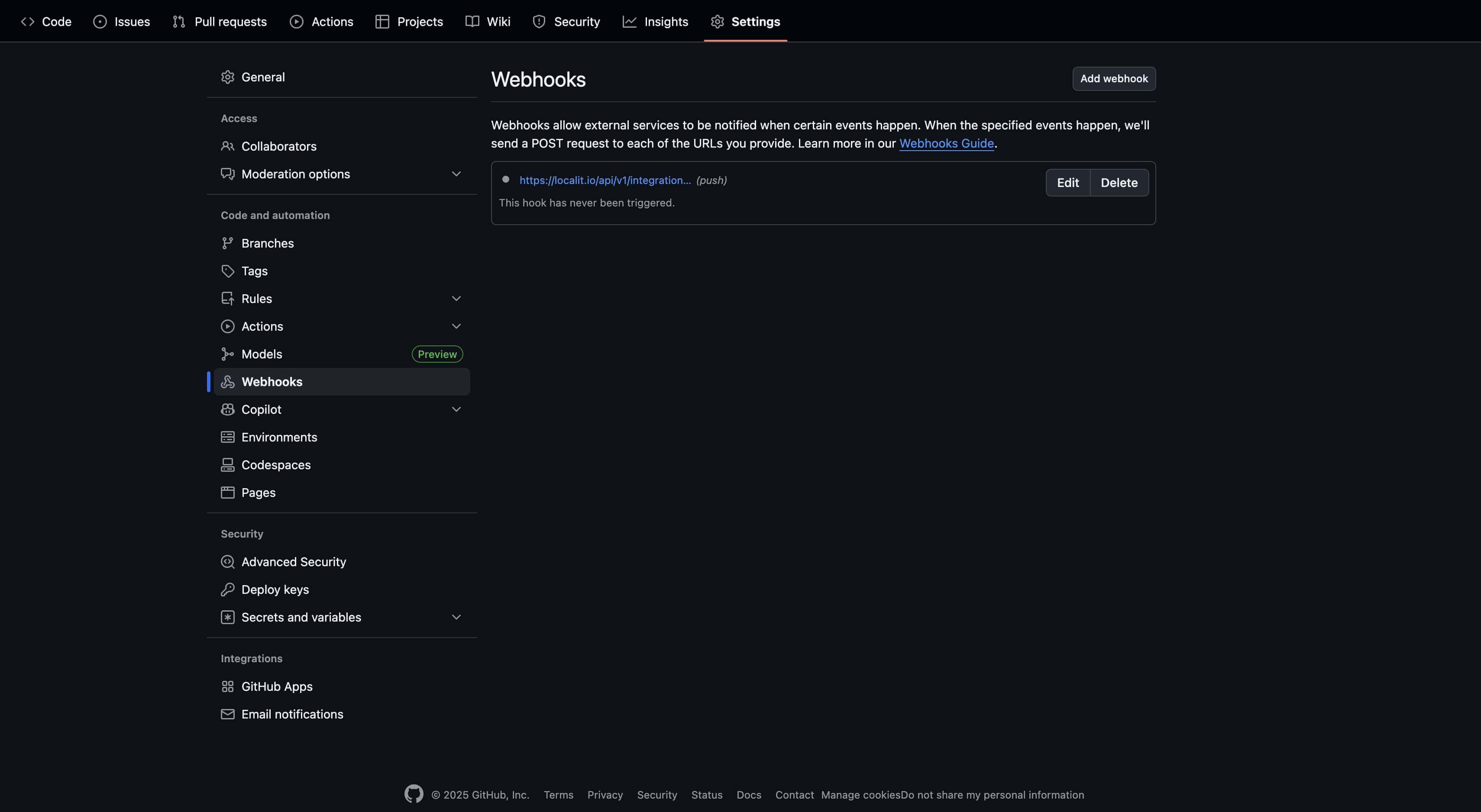Open the Docs footer link
The width and height of the screenshot is (1481, 812).
(x=749, y=795)
